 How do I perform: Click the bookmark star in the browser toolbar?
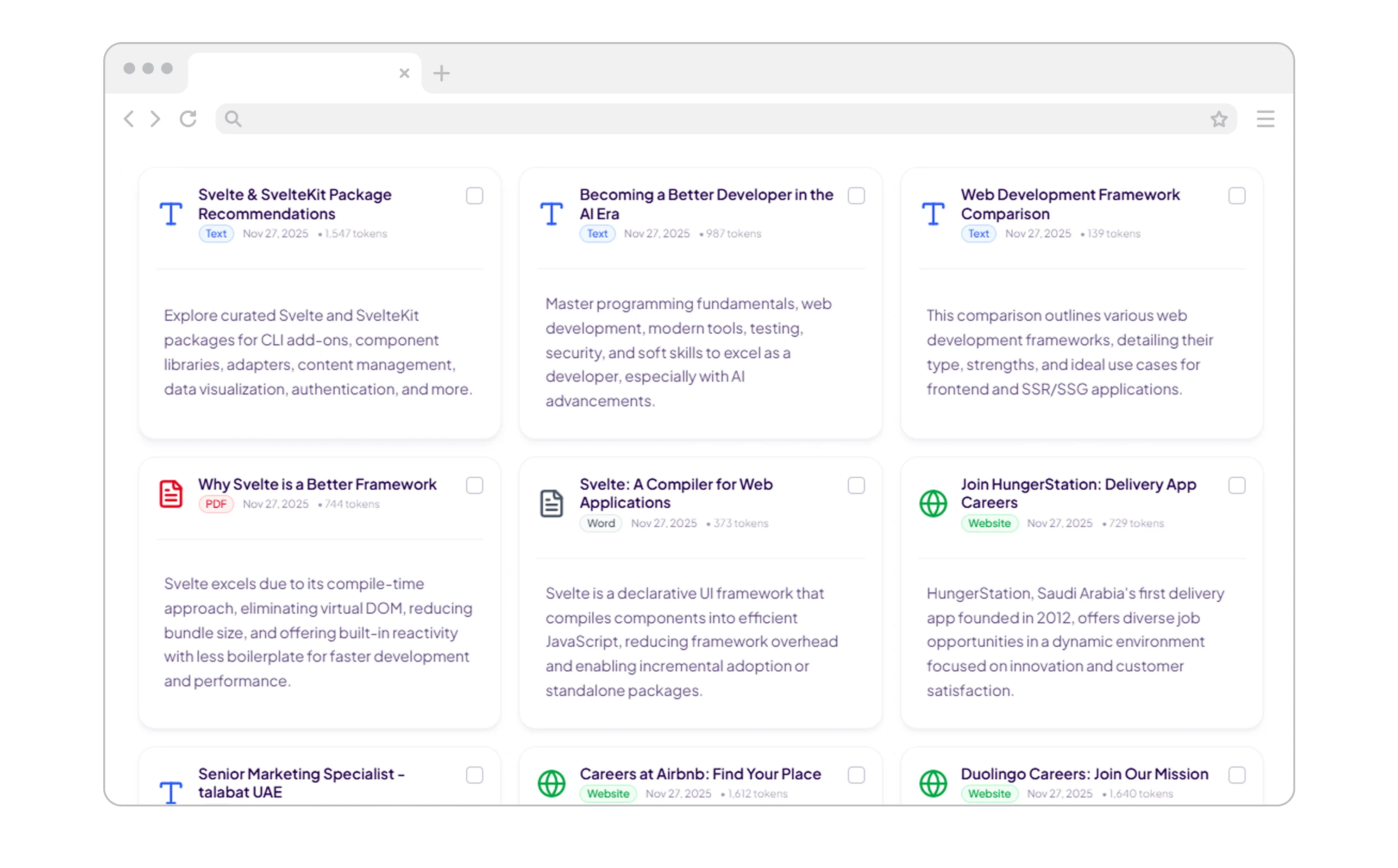1218,119
